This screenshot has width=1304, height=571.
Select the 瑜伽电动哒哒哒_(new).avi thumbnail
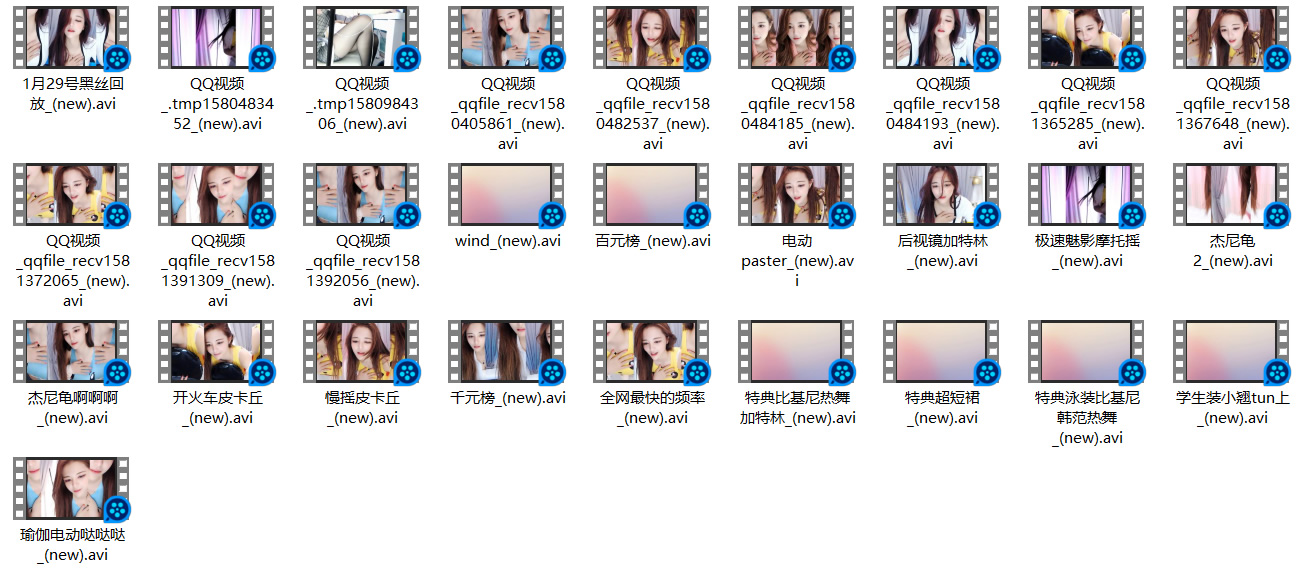pyautogui.click(x=71, y=488)
